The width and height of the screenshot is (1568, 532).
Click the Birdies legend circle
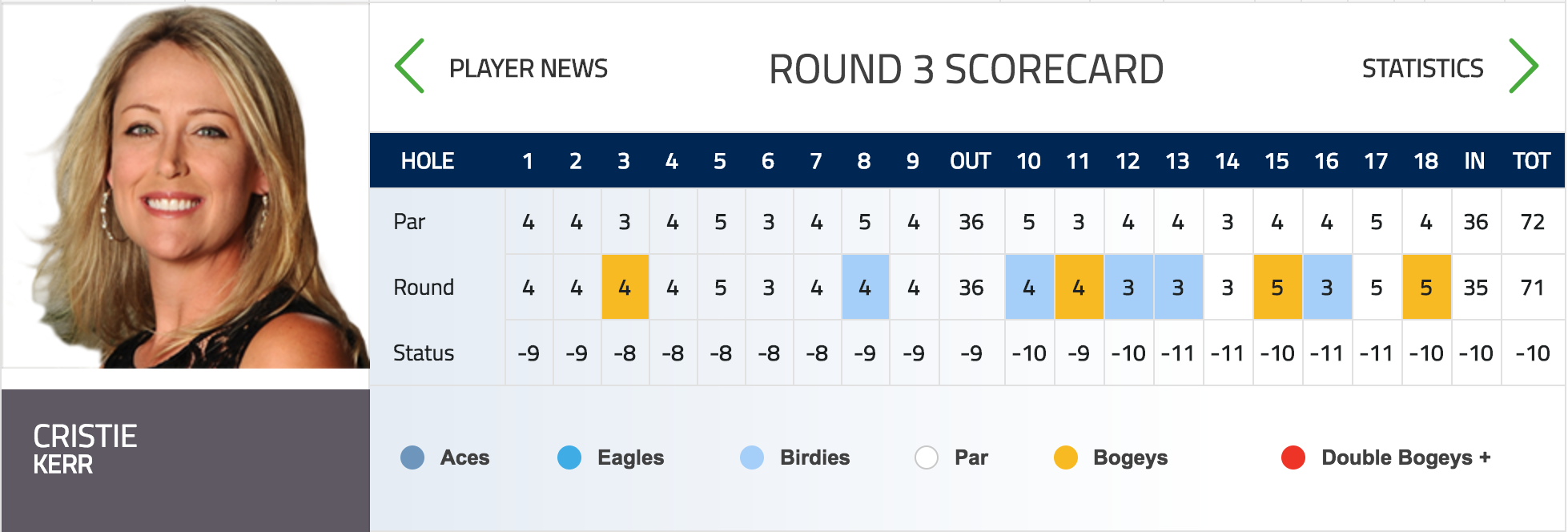click(x=752, y=457)
